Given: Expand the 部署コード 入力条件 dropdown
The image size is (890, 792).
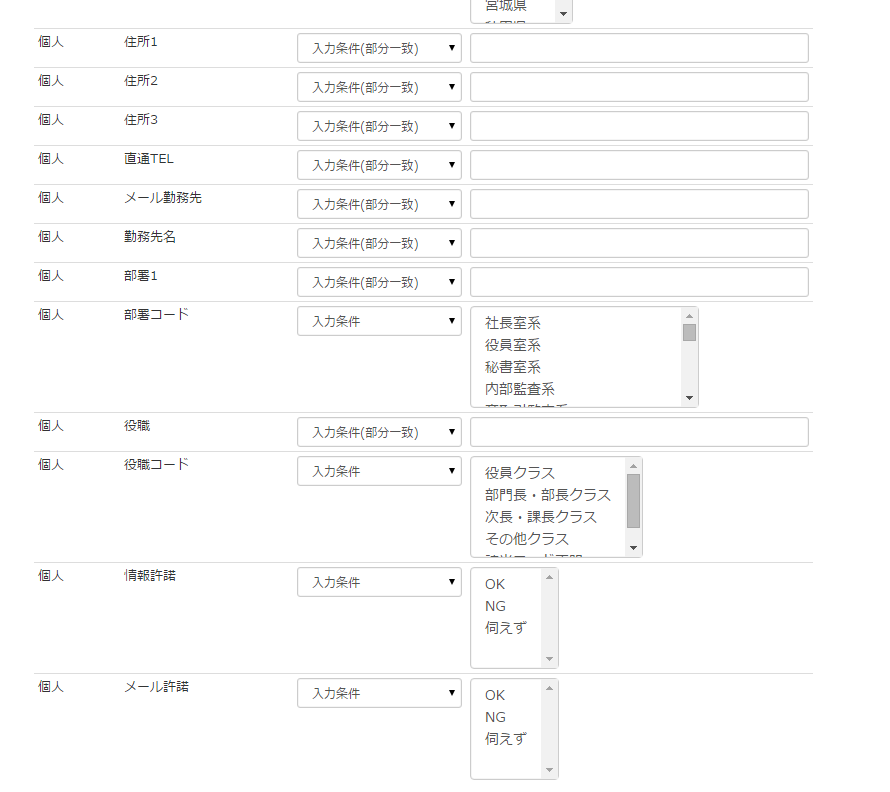Looking at the screenshot, I should click(x=379, y=321).
